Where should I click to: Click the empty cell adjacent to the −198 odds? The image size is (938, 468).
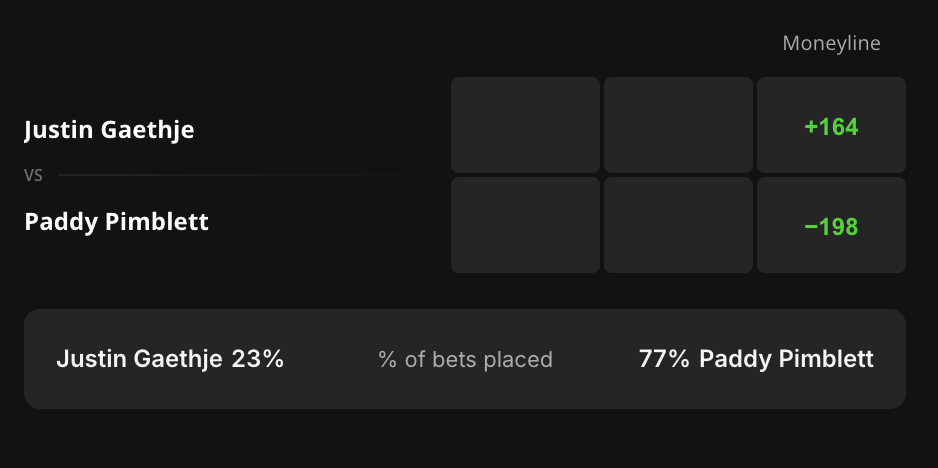(x=678, y=225)
